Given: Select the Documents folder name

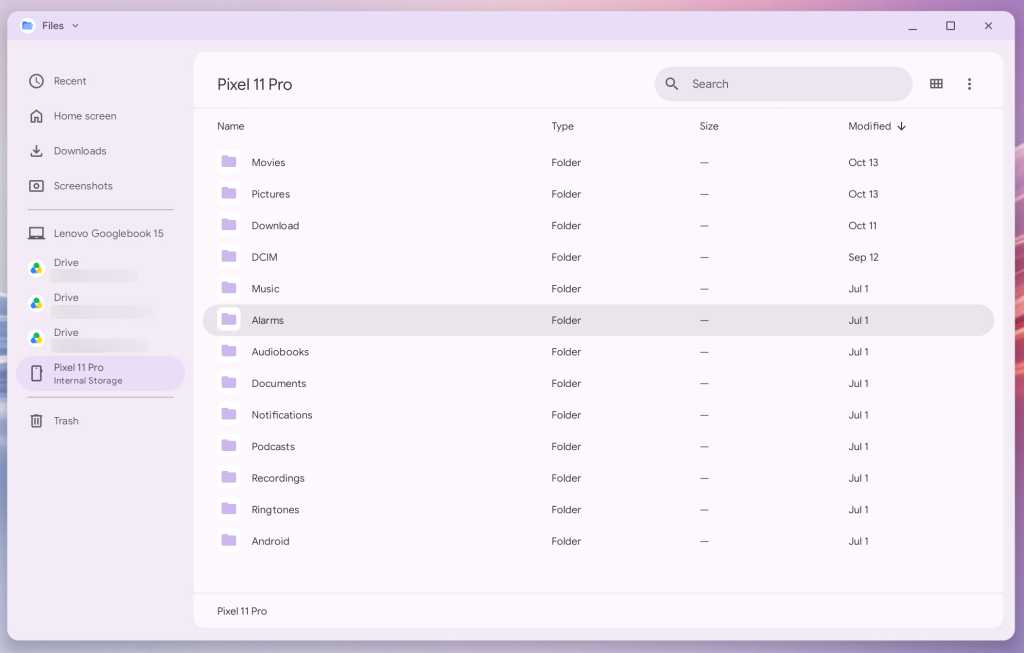Looking at the screenshot, I should tap(279, 383).
